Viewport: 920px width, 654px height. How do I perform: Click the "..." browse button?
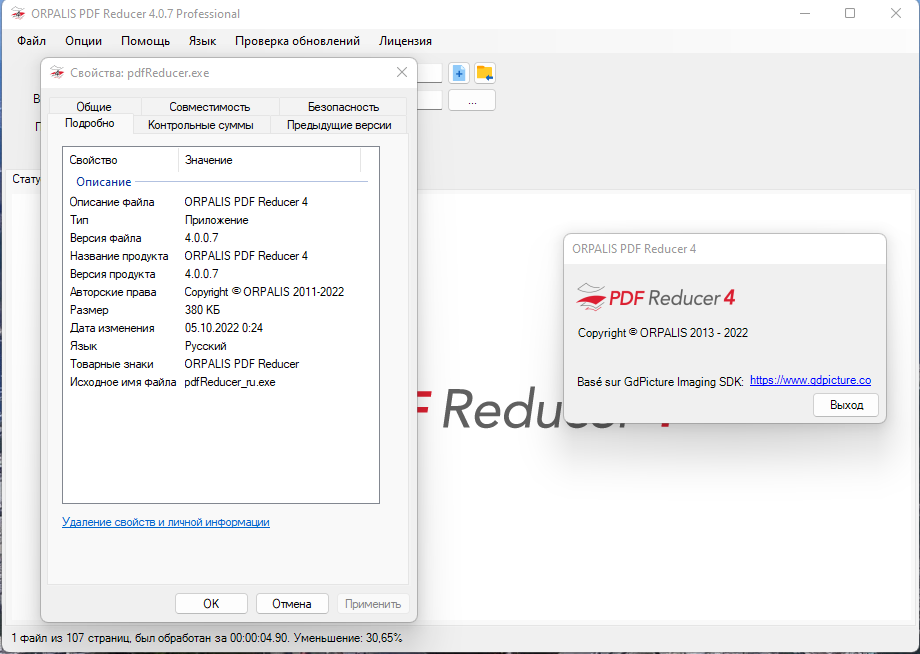471,101
